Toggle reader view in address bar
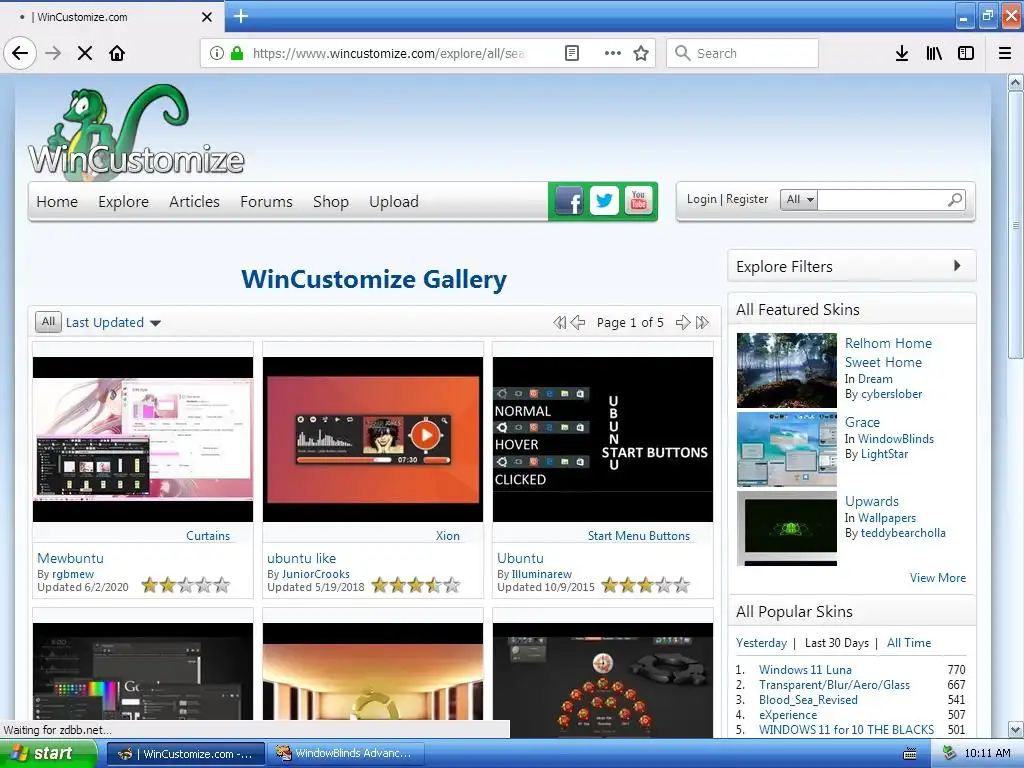Viewport: 1024px width, 768px height. pos(571,53)
